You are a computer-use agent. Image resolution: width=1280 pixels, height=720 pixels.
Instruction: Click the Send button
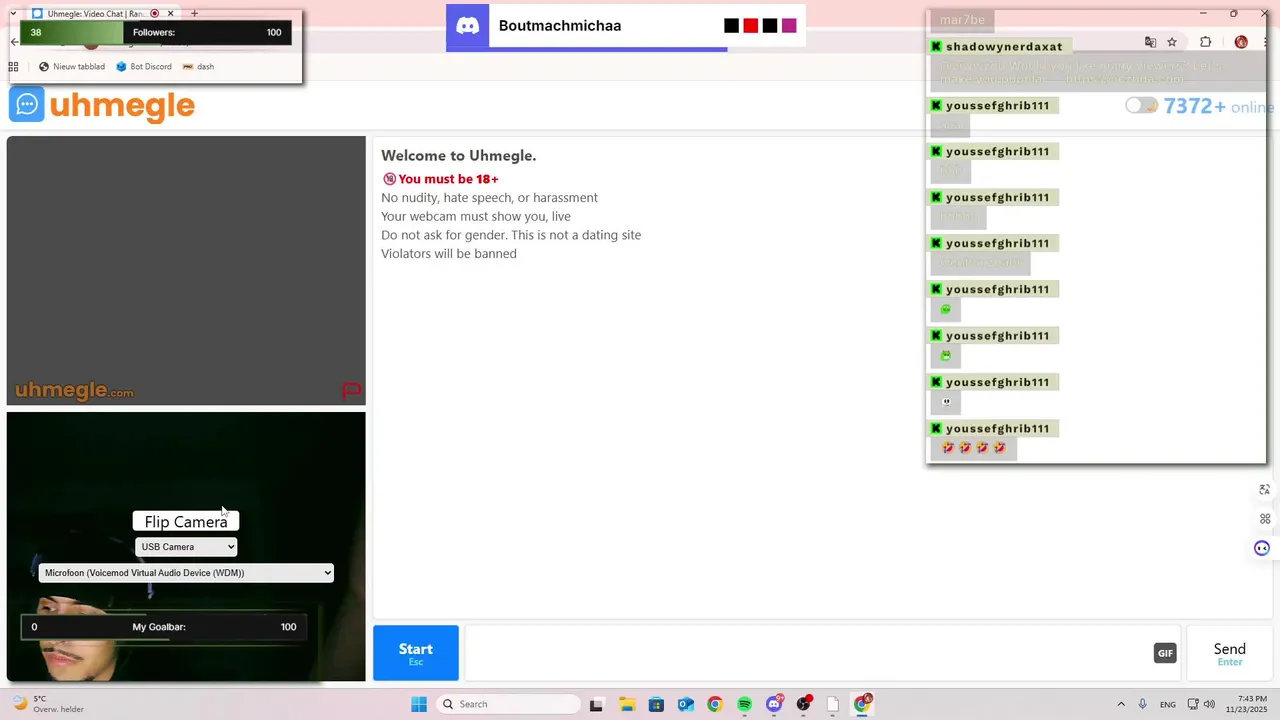click(1229, 653)
